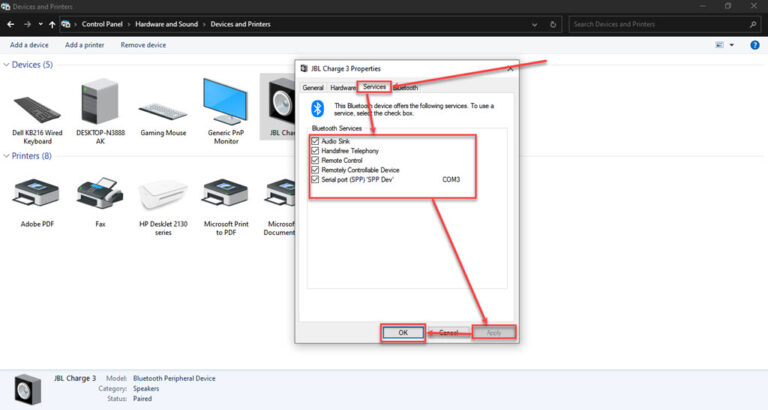Click the view options icon in toolbar

(720, 45)
